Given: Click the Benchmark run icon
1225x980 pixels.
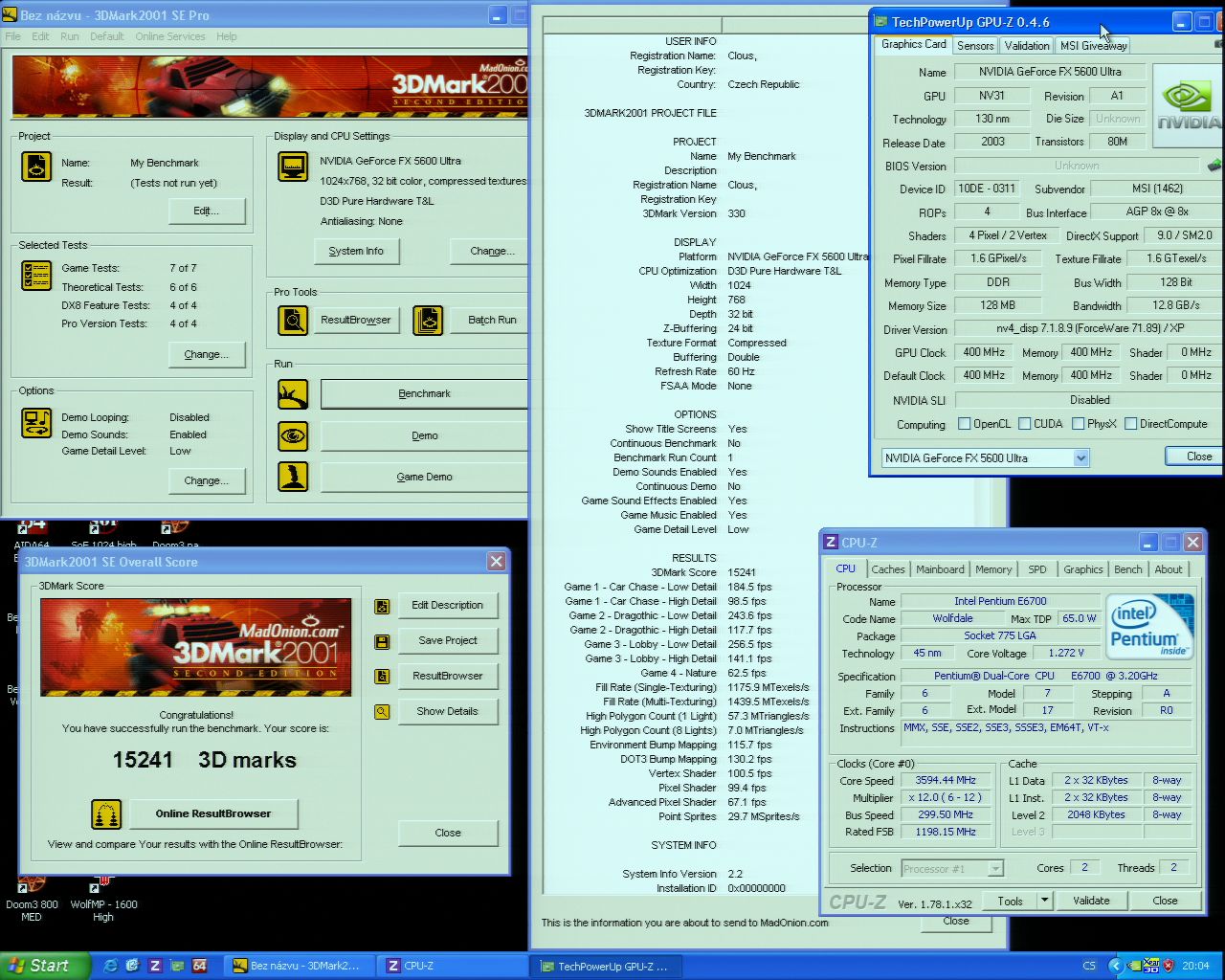Looking at the screenshot, I should (293, 393).
